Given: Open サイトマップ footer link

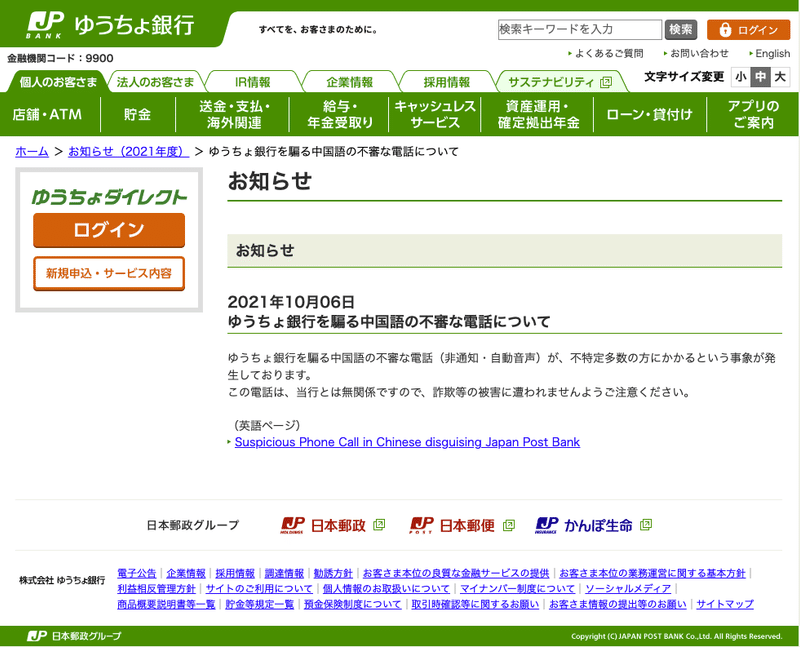Looking at the screenshot, I should click(725, 604).
